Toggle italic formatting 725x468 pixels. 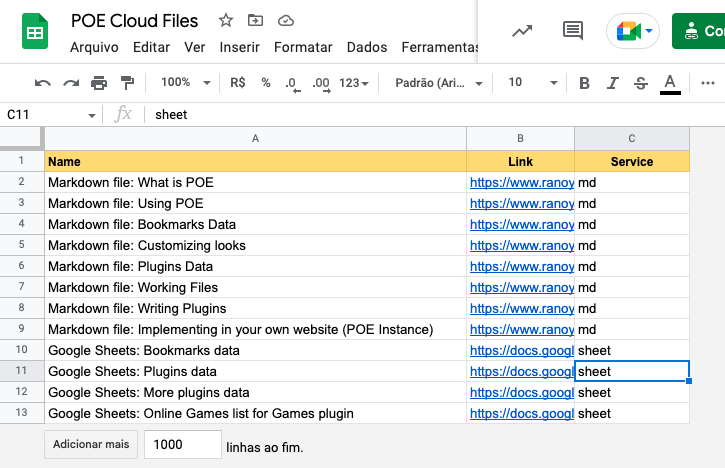click(x=613, y=83)
